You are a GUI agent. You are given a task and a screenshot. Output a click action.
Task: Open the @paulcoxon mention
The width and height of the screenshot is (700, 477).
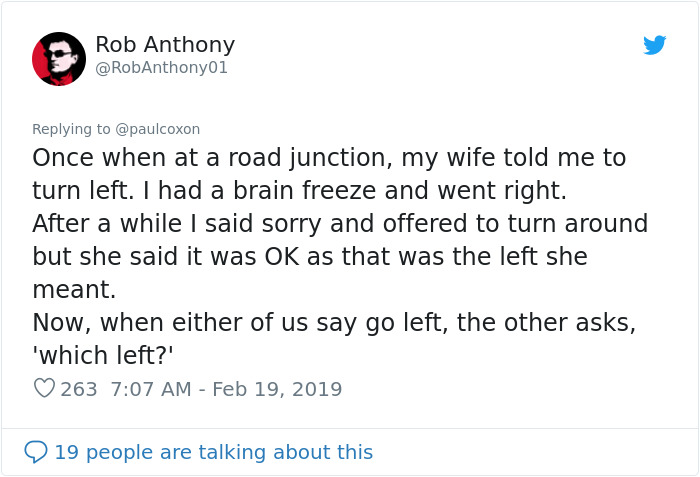click(158, 129)
